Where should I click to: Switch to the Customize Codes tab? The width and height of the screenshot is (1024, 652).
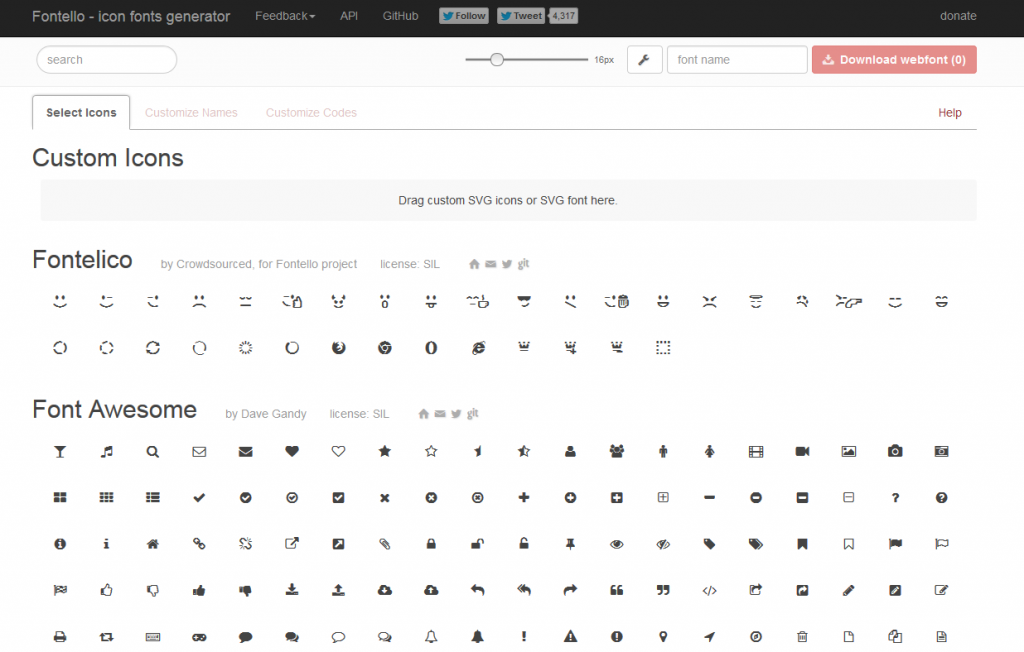[x=311, y=112]
